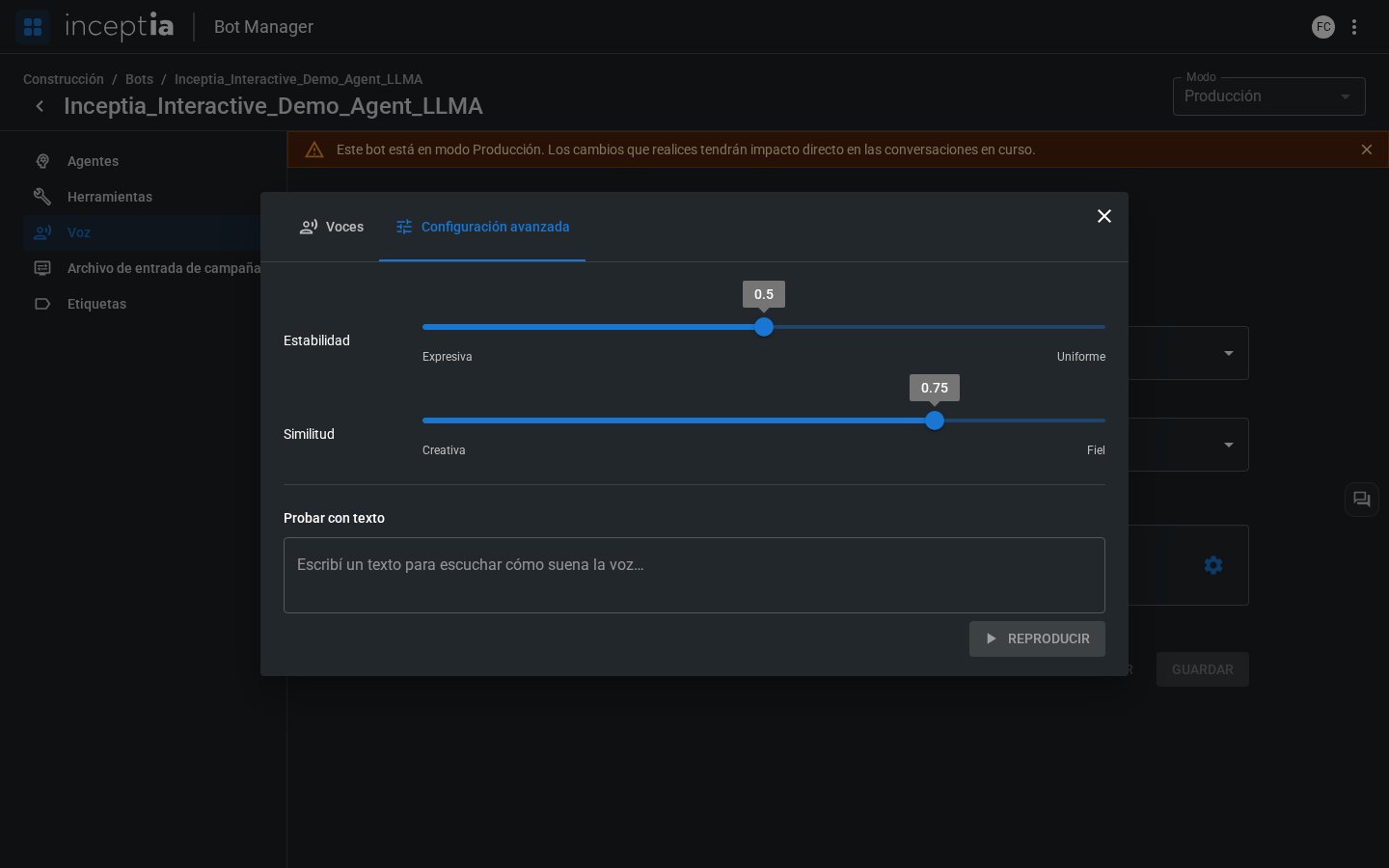Click the warning triangle icon

(314, 149)
